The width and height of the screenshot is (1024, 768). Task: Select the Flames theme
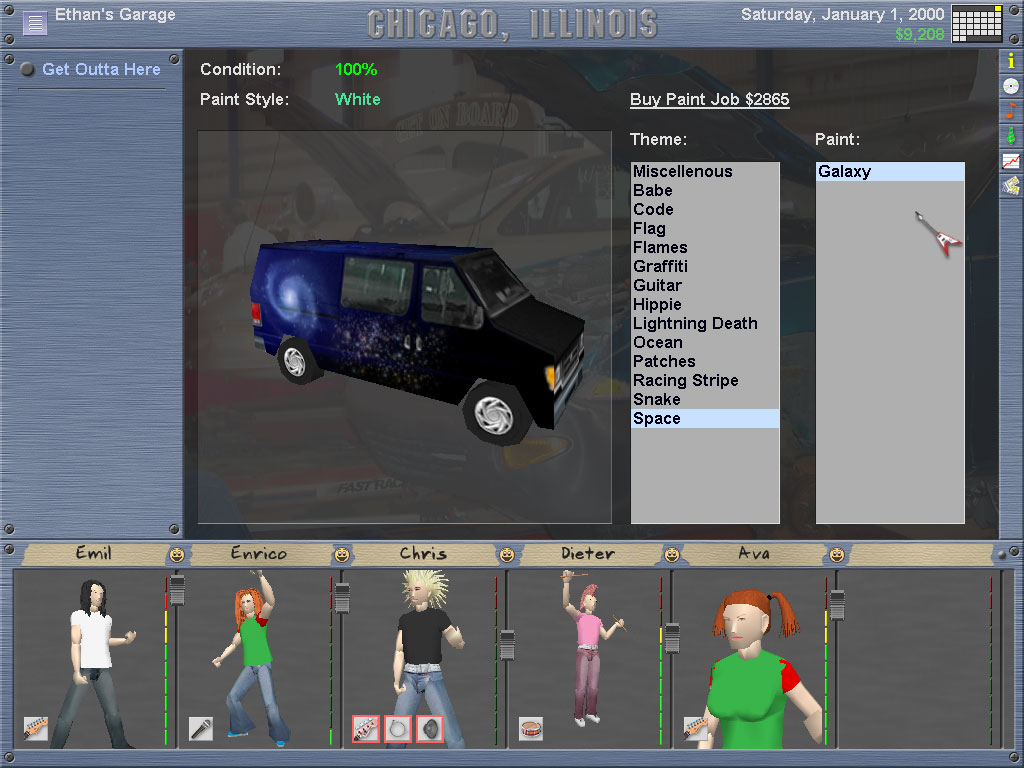click(660, 247)
